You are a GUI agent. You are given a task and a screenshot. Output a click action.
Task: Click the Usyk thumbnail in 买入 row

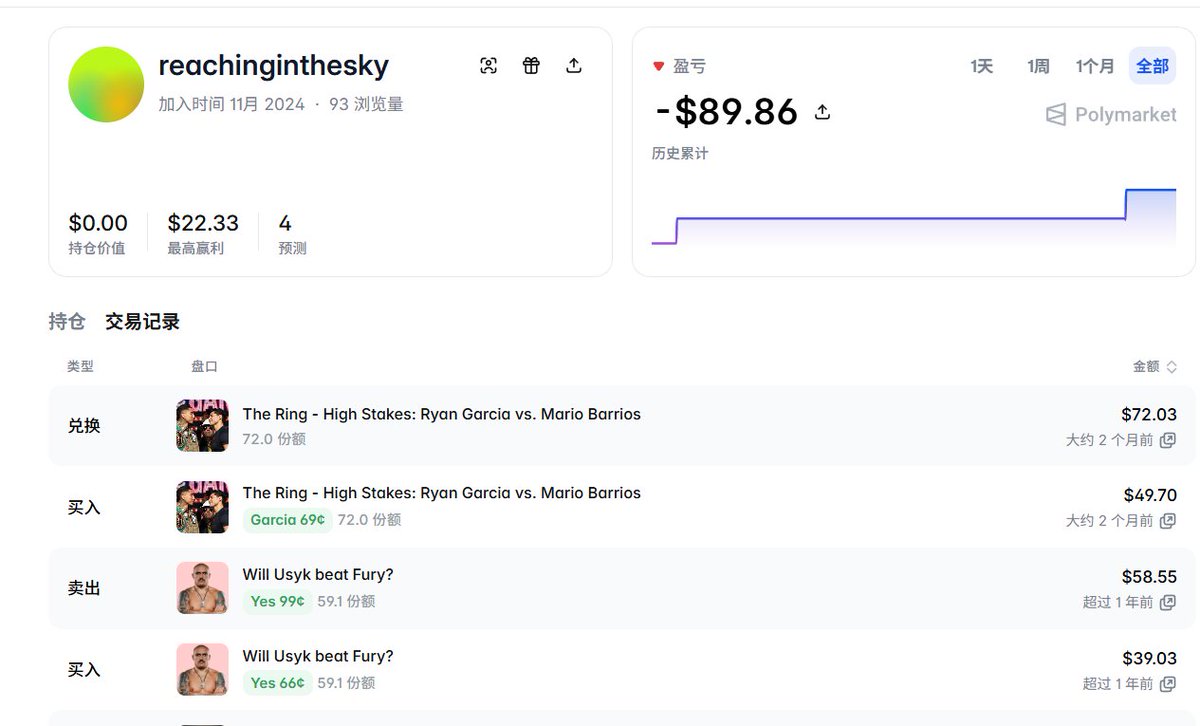(202, 669)
